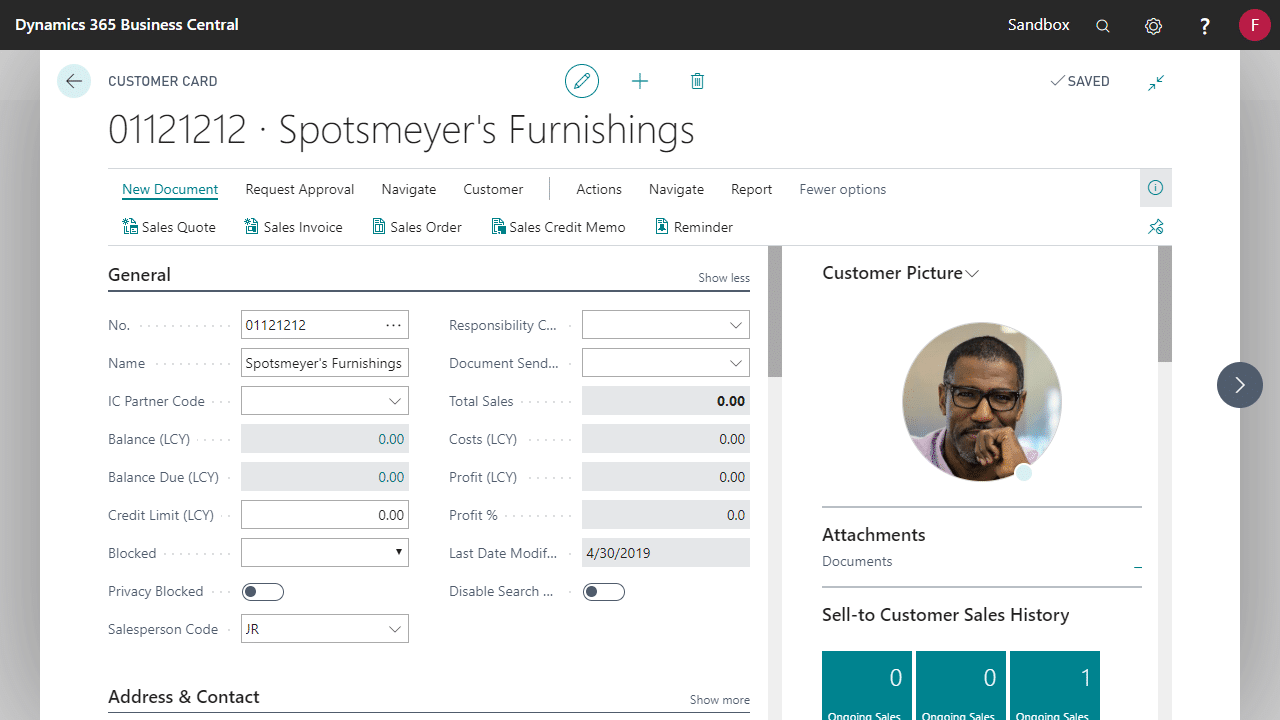Toggle the FactBox info pane icon
The height and width of the screenshot is (720, 1280).
pyautogui.click(x=1155, y=188)
